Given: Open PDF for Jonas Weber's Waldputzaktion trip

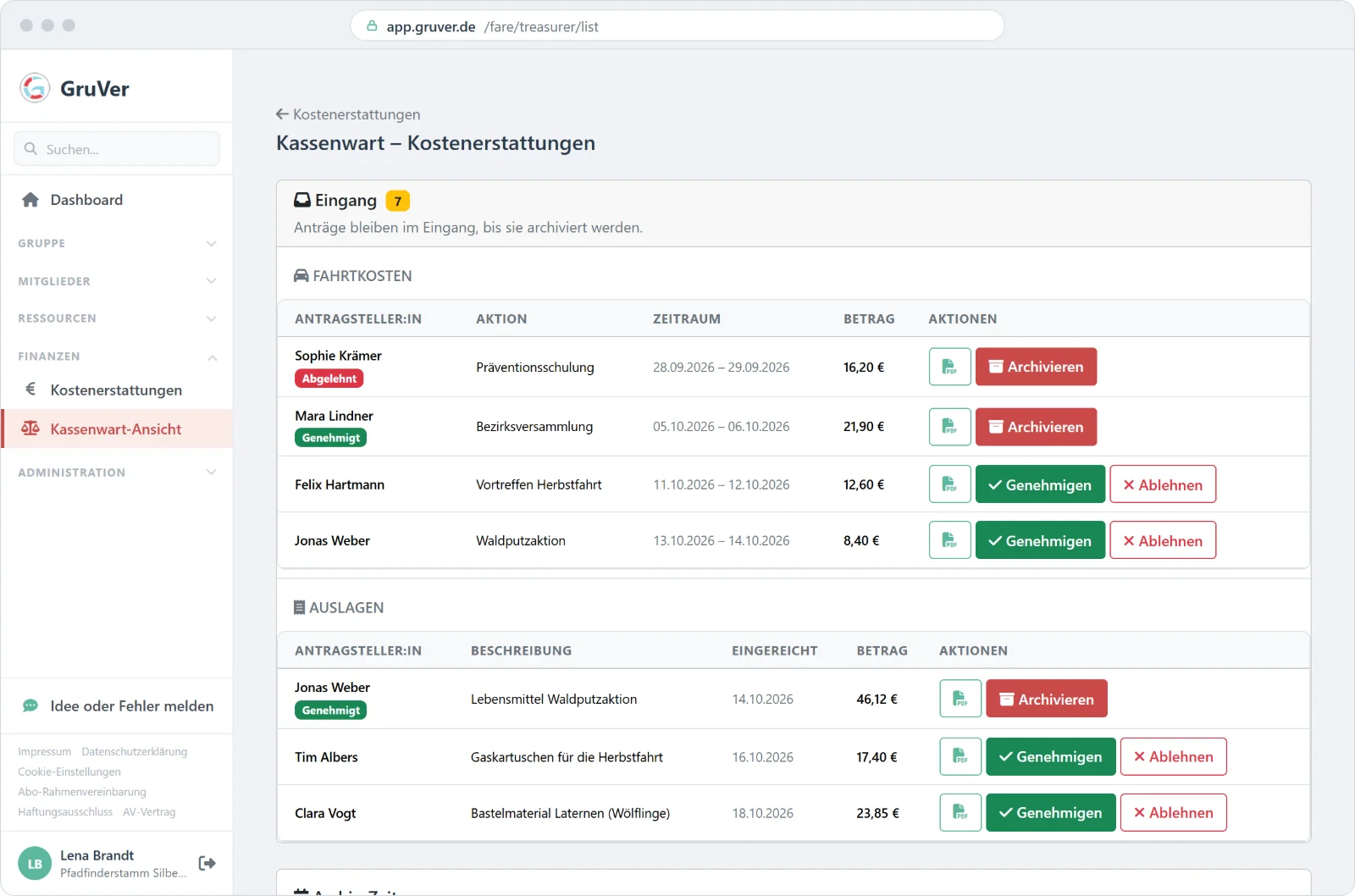Looking at the screenshot, I should (x=949, y=540).
